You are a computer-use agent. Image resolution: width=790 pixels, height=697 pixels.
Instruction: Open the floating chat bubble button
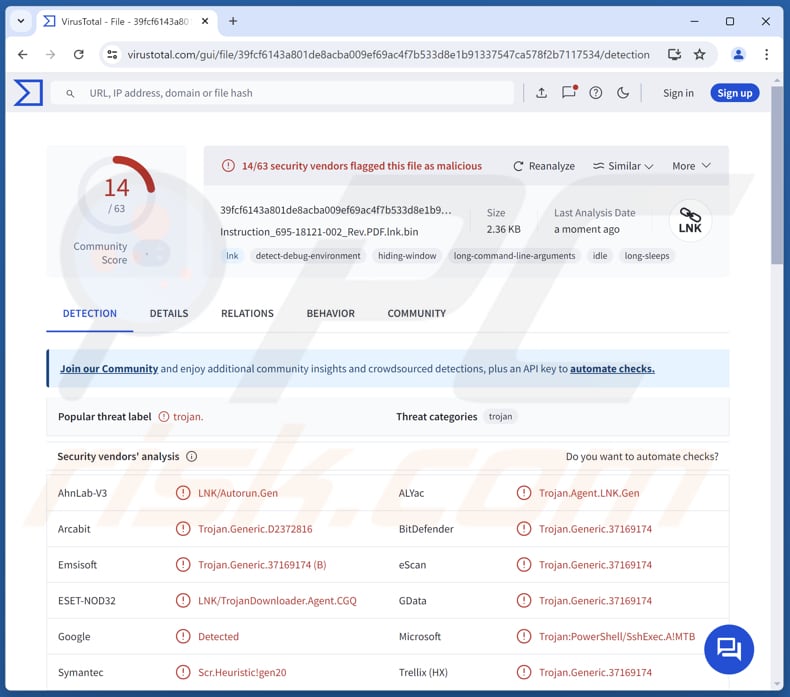pyautogui.click(x=729, y=649)
